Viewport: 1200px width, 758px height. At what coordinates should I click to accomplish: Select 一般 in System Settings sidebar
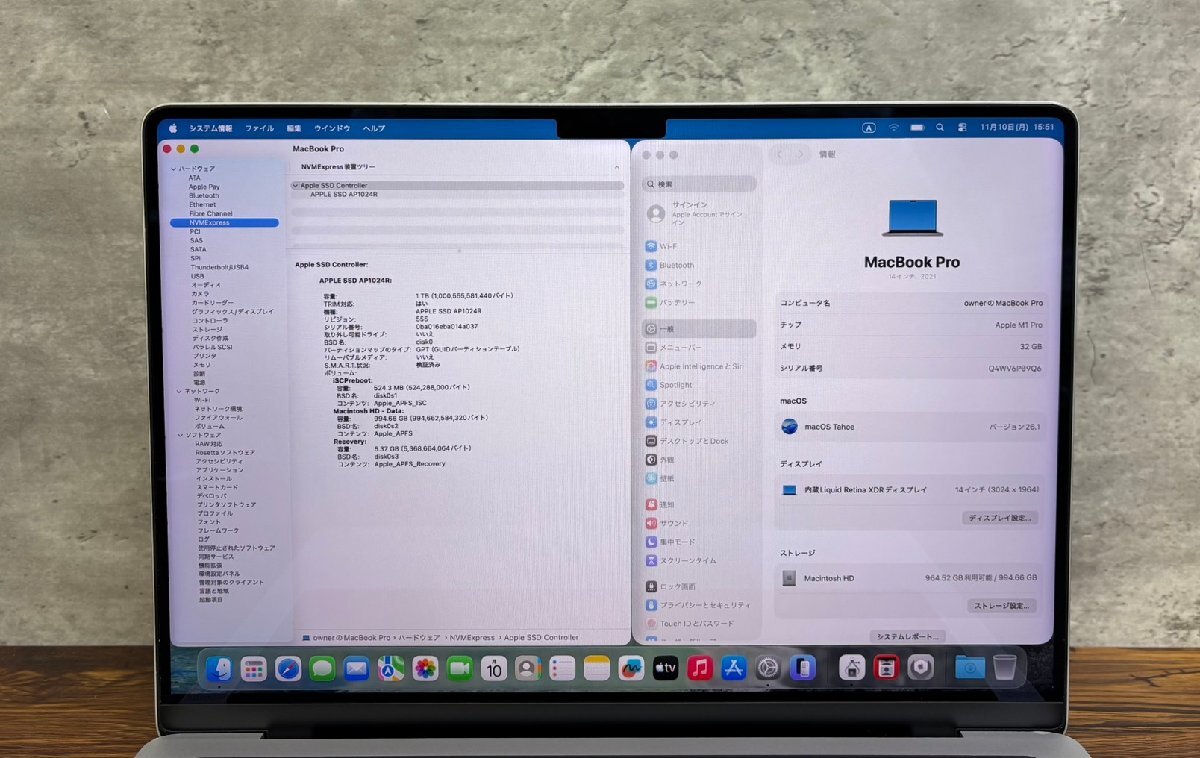[x=700, y=328]
